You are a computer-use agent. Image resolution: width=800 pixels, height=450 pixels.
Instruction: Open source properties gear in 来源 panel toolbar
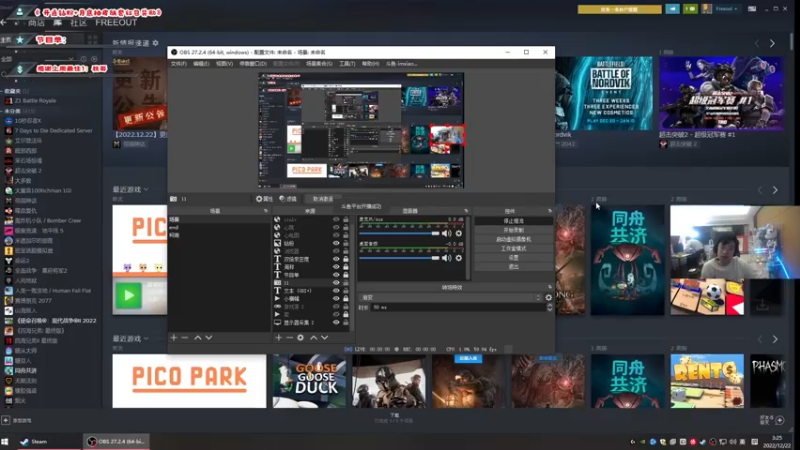[301, 337]
